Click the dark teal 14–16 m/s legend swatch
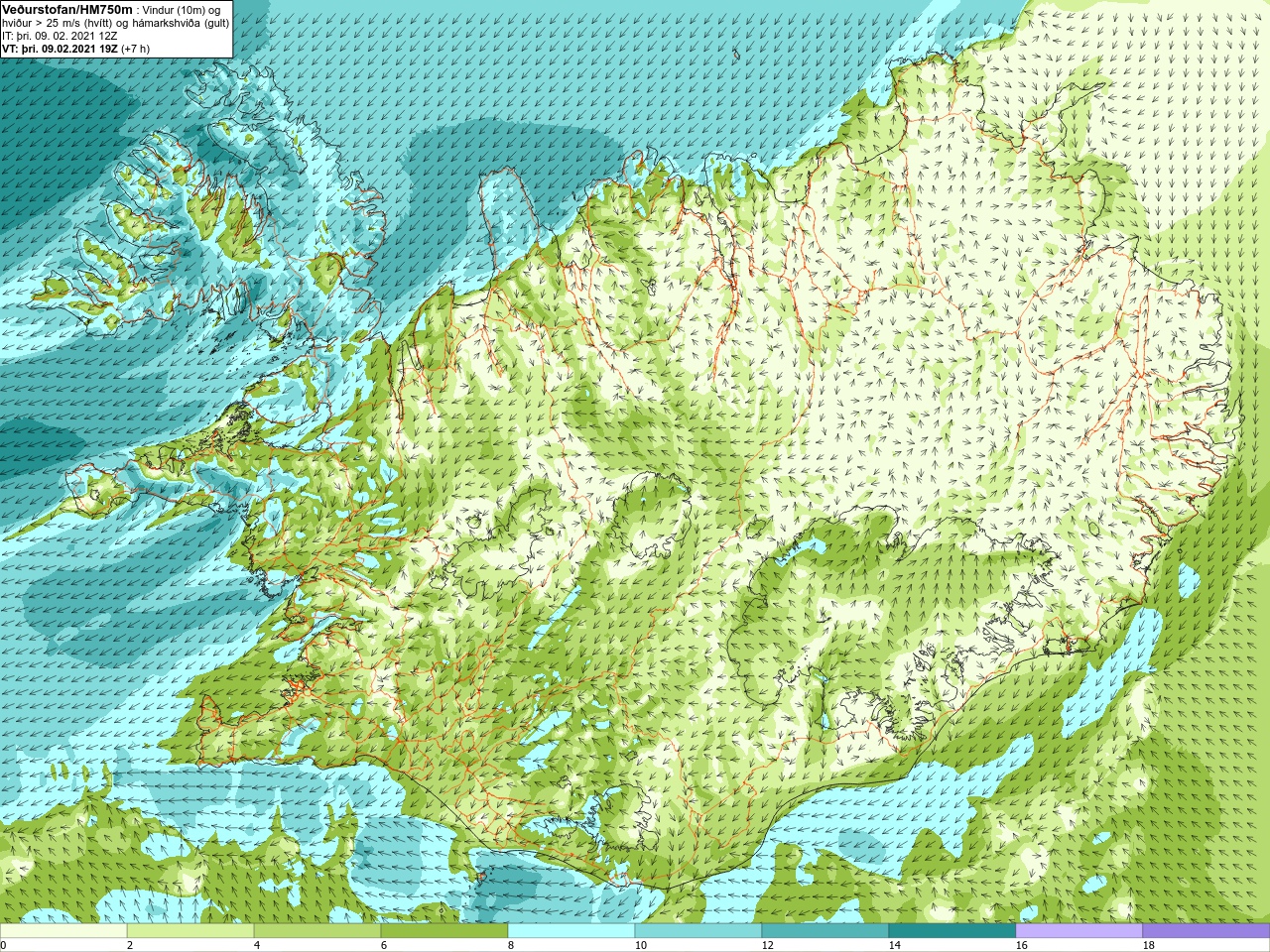 [x=952, y=931]
